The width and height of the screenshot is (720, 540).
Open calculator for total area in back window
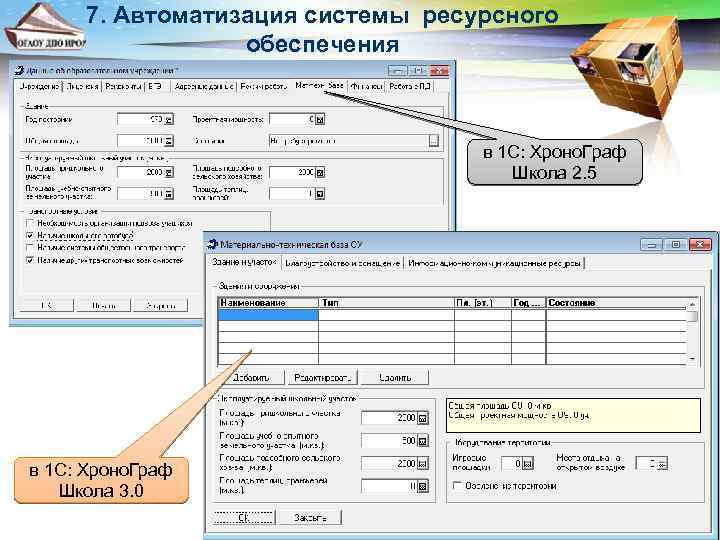pyautogui.click(x=169, y=141)
